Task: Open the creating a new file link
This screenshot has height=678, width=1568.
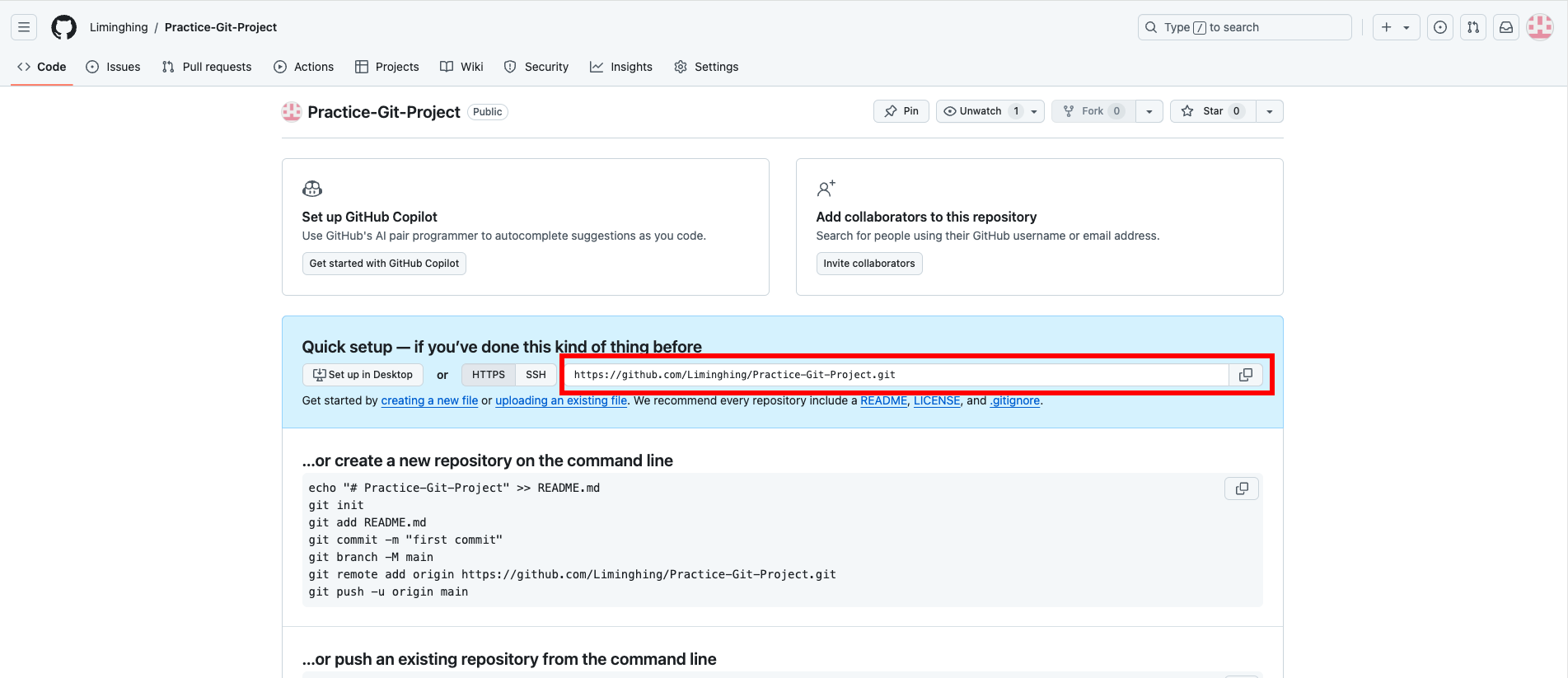Action: [x=429, y=400]
